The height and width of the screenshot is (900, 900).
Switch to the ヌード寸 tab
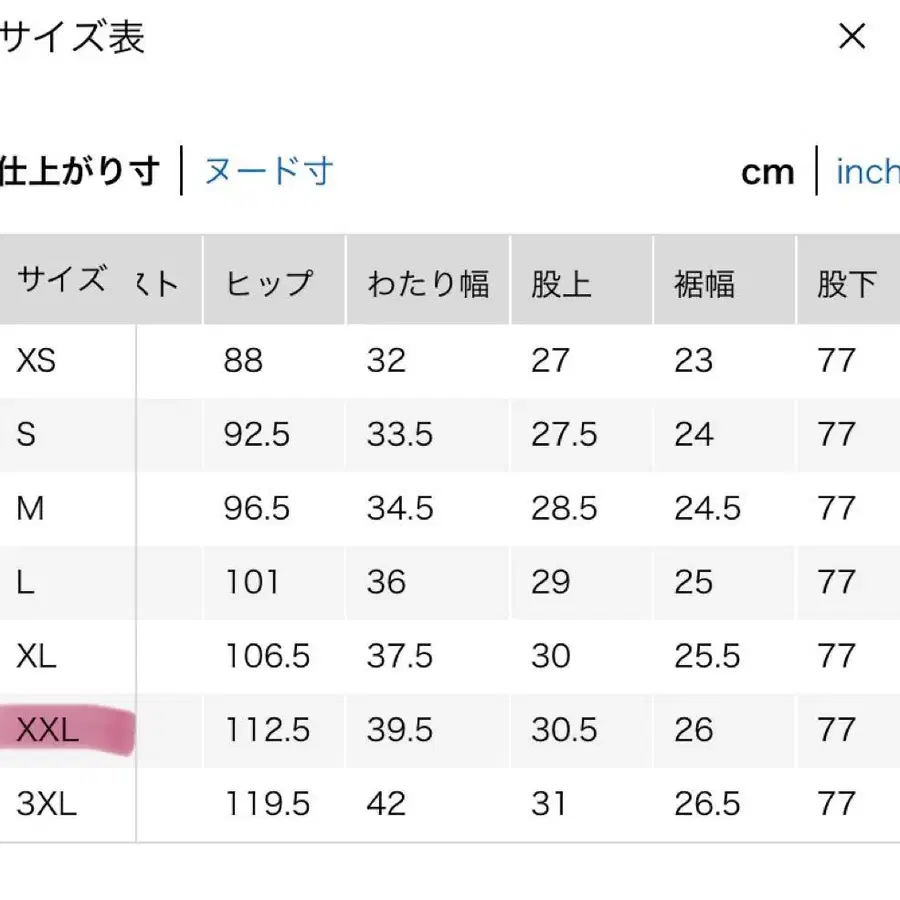[x=268, y=171]
